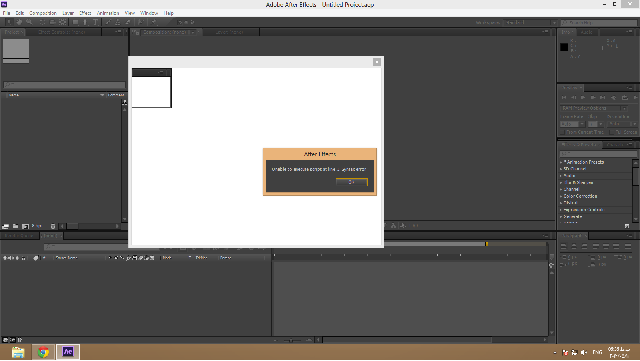Create a new folder in Project panel
Screen dimensions: 640x361
tap(16, 226)
